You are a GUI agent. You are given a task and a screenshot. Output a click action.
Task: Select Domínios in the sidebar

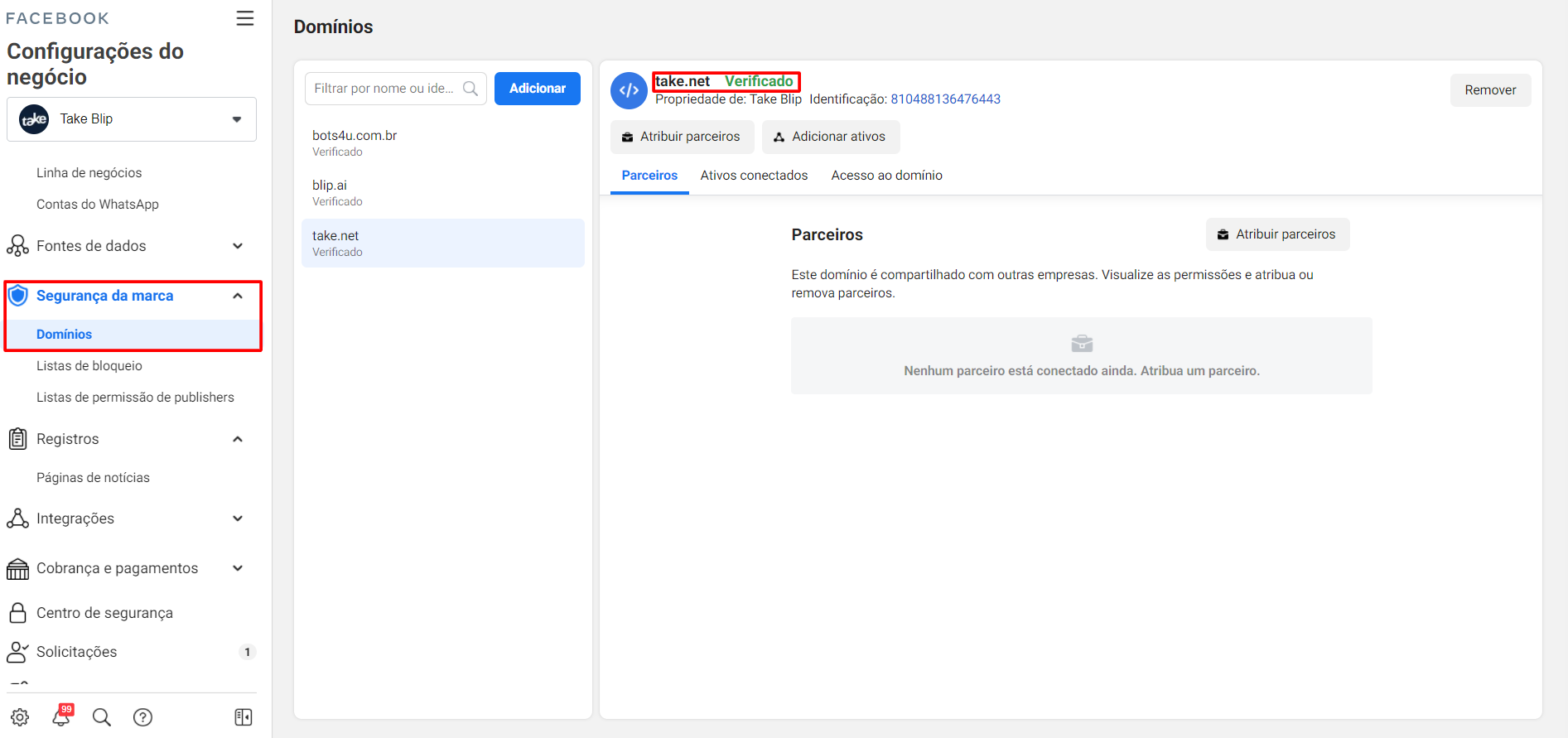click(x=133, y=335)
